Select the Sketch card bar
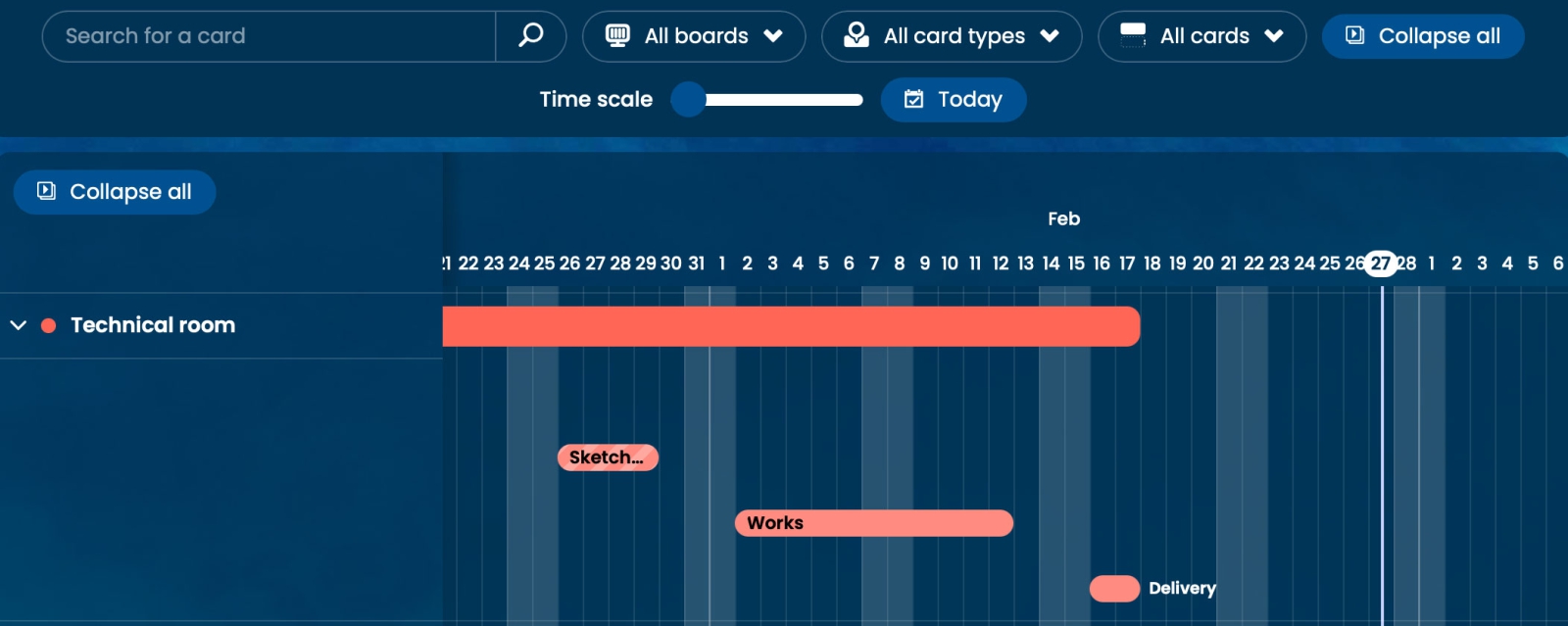Image resolution: width=1568 pixels, height=626 pixels. click(x=608, y=457)
